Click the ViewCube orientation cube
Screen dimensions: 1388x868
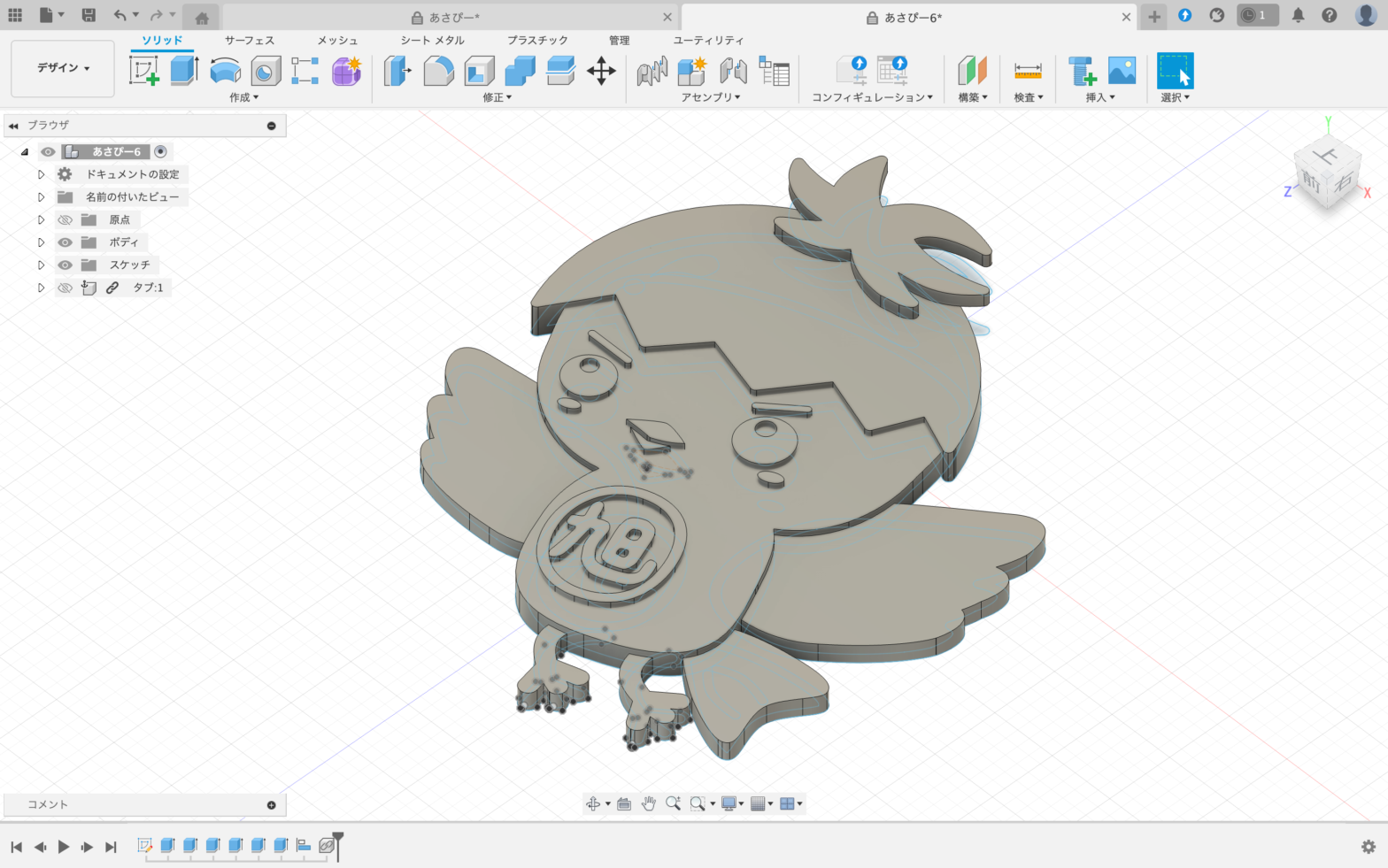click(1326, 173)
